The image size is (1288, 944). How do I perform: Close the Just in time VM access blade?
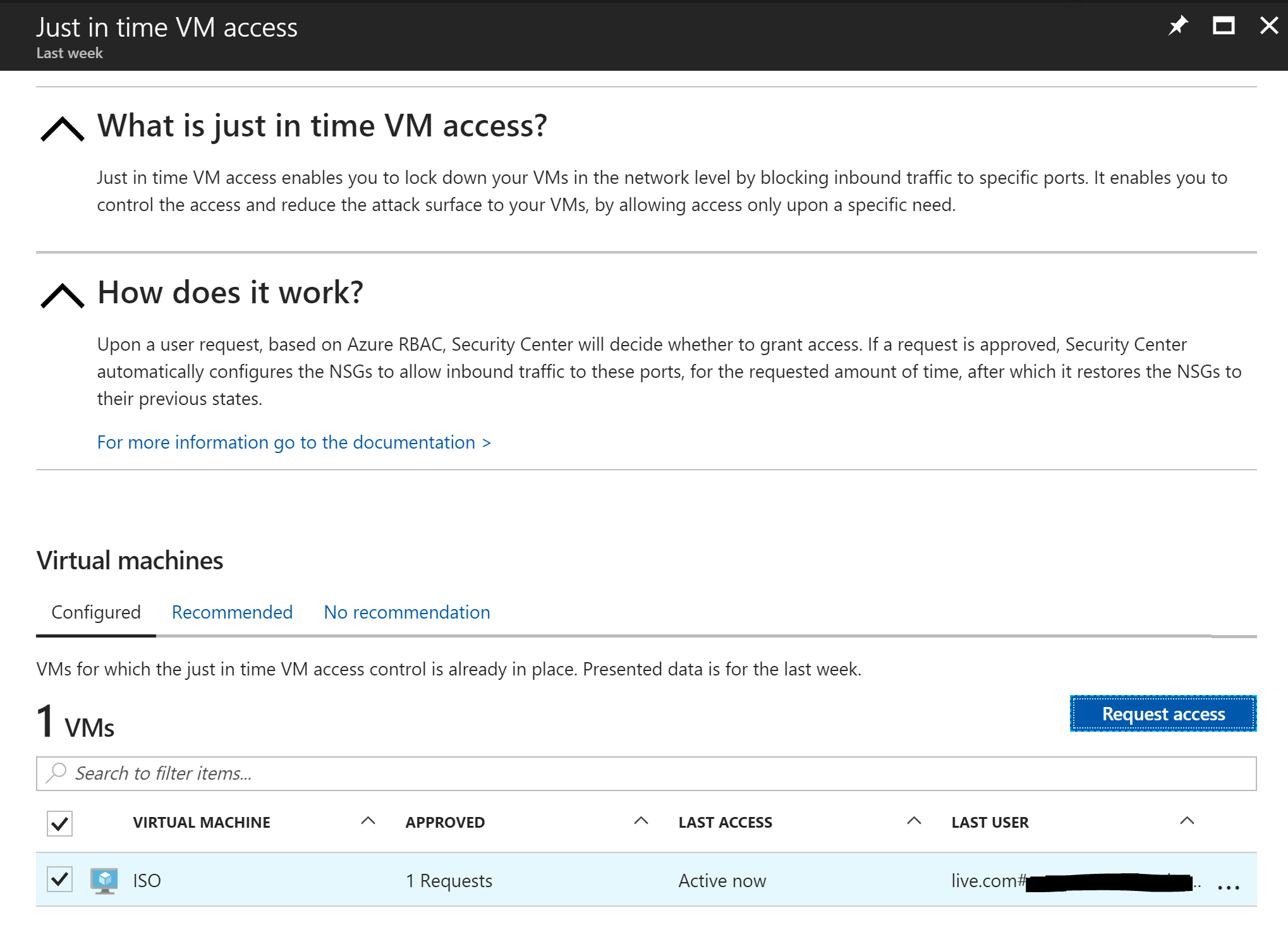pos(1268,26)
